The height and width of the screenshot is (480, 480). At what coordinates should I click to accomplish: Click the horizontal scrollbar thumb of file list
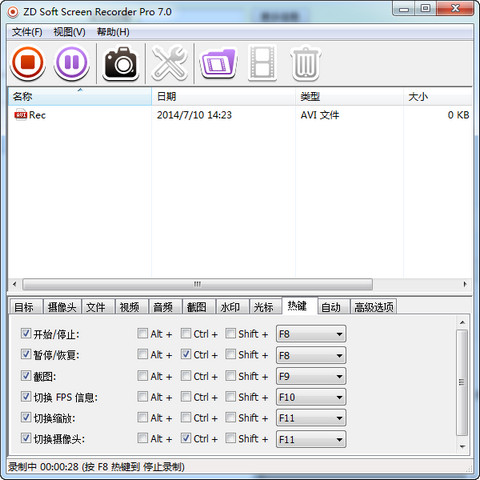point(197,284)
